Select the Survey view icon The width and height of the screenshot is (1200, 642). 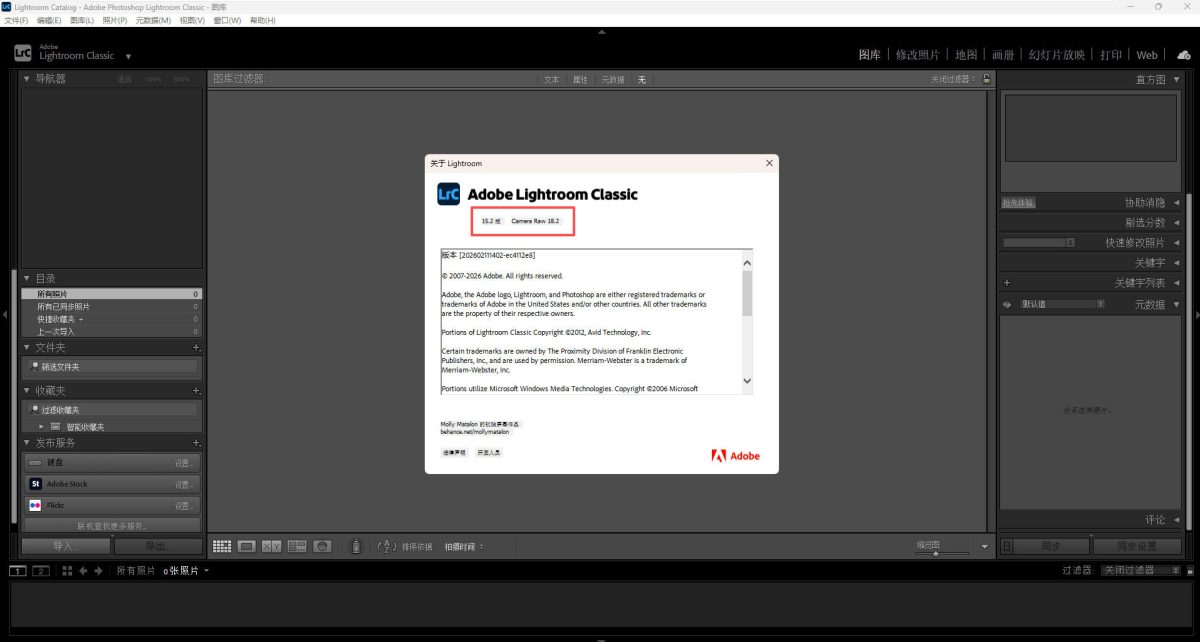click(x=297, y=546)
